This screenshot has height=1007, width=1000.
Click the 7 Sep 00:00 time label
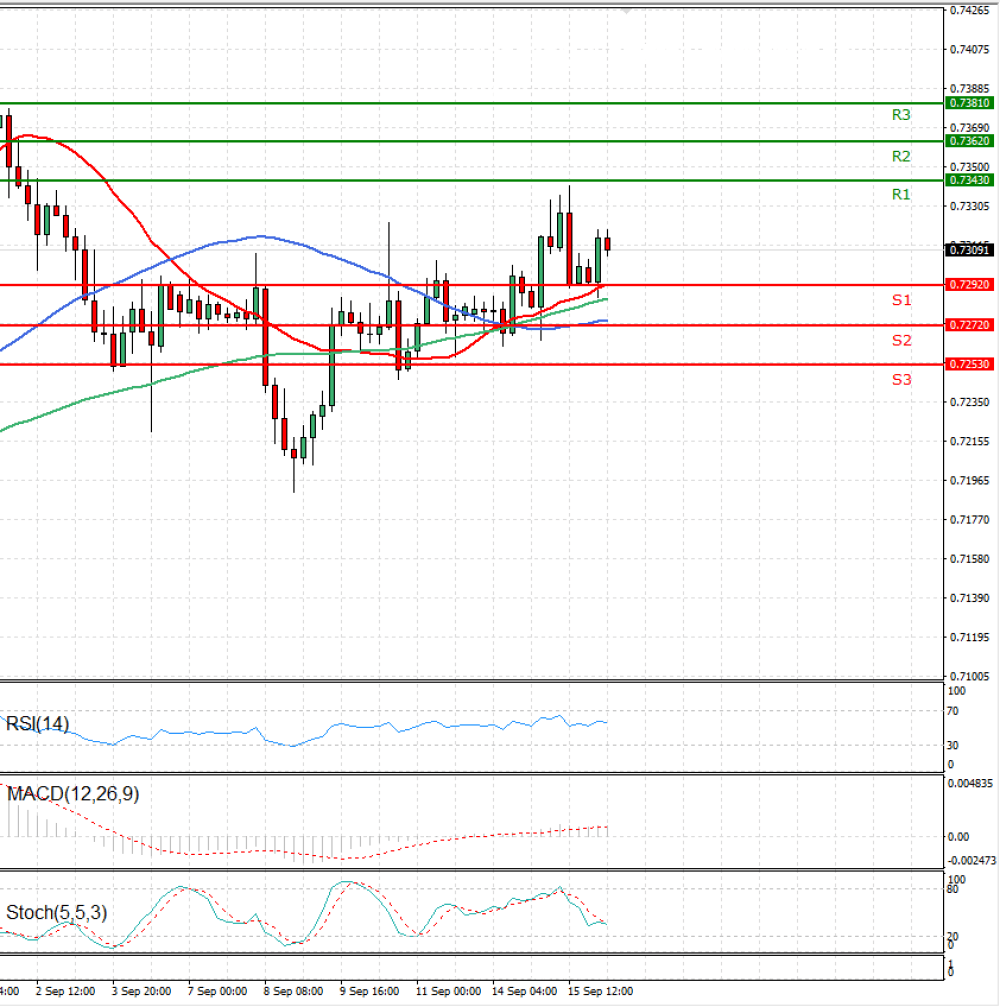coord(217,991)
